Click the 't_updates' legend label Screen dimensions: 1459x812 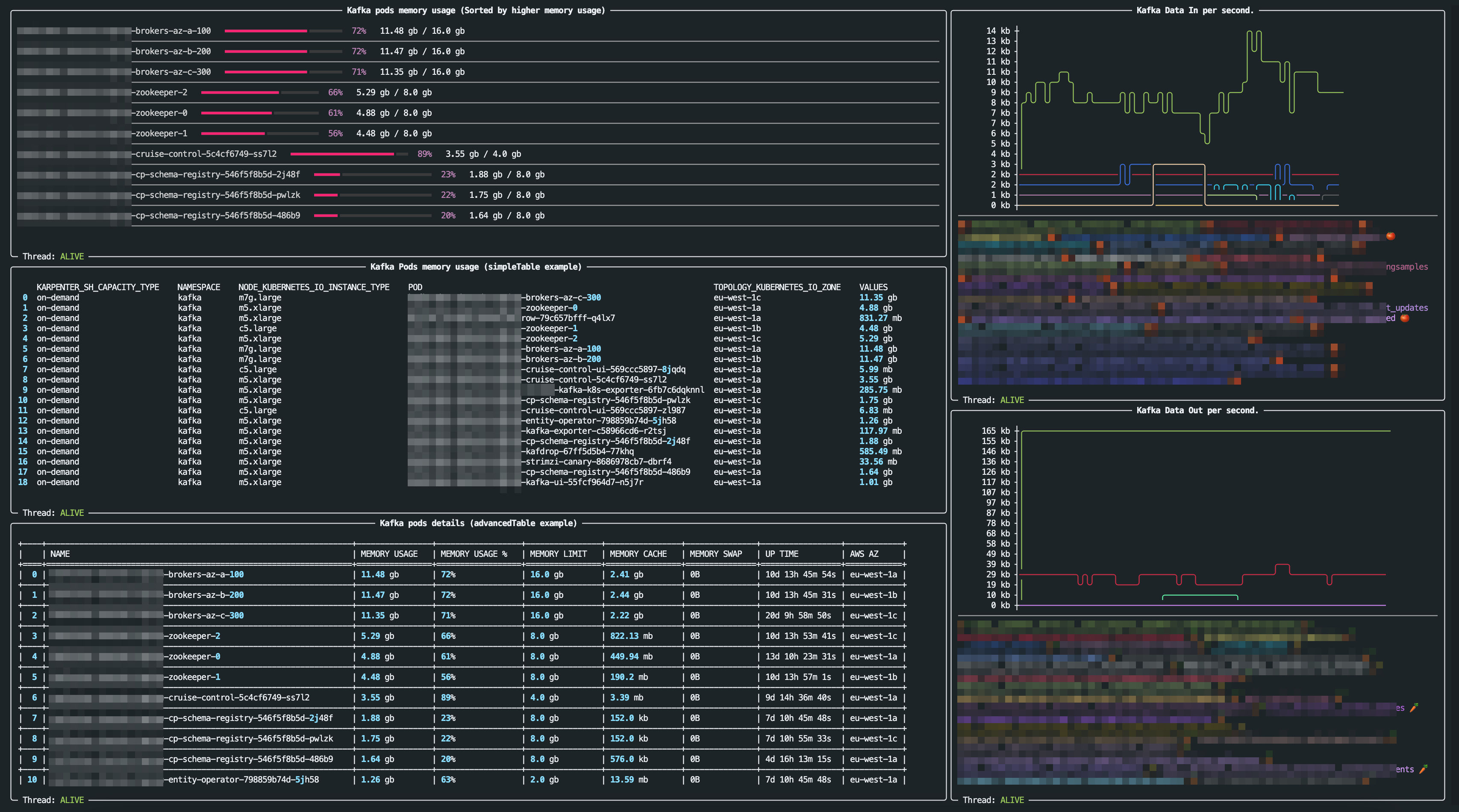pyautogui.click(x=1407, y=308)
